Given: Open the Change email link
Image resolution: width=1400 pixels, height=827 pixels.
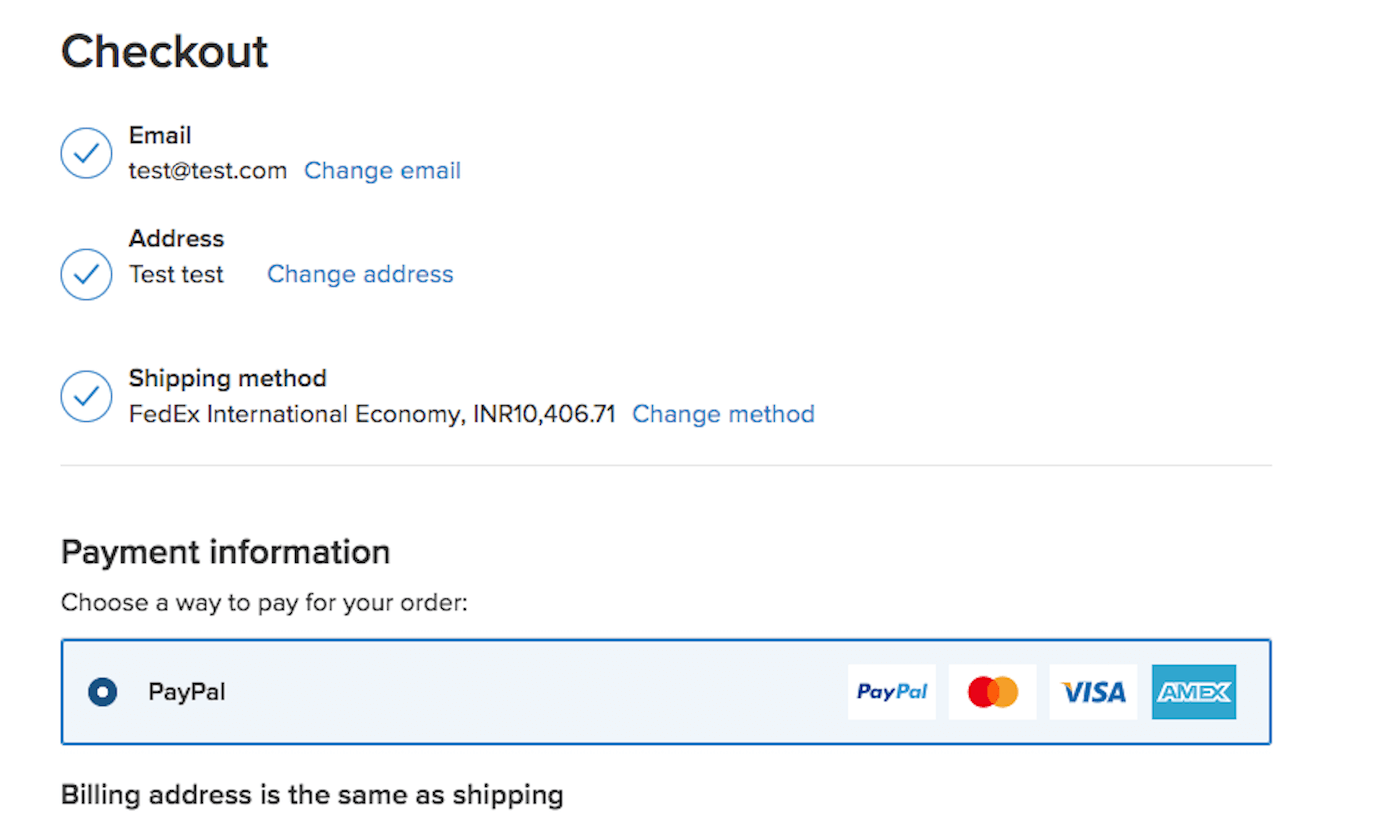Looking at the screenshot, I should pyautogui.click(x=382, y=171).
